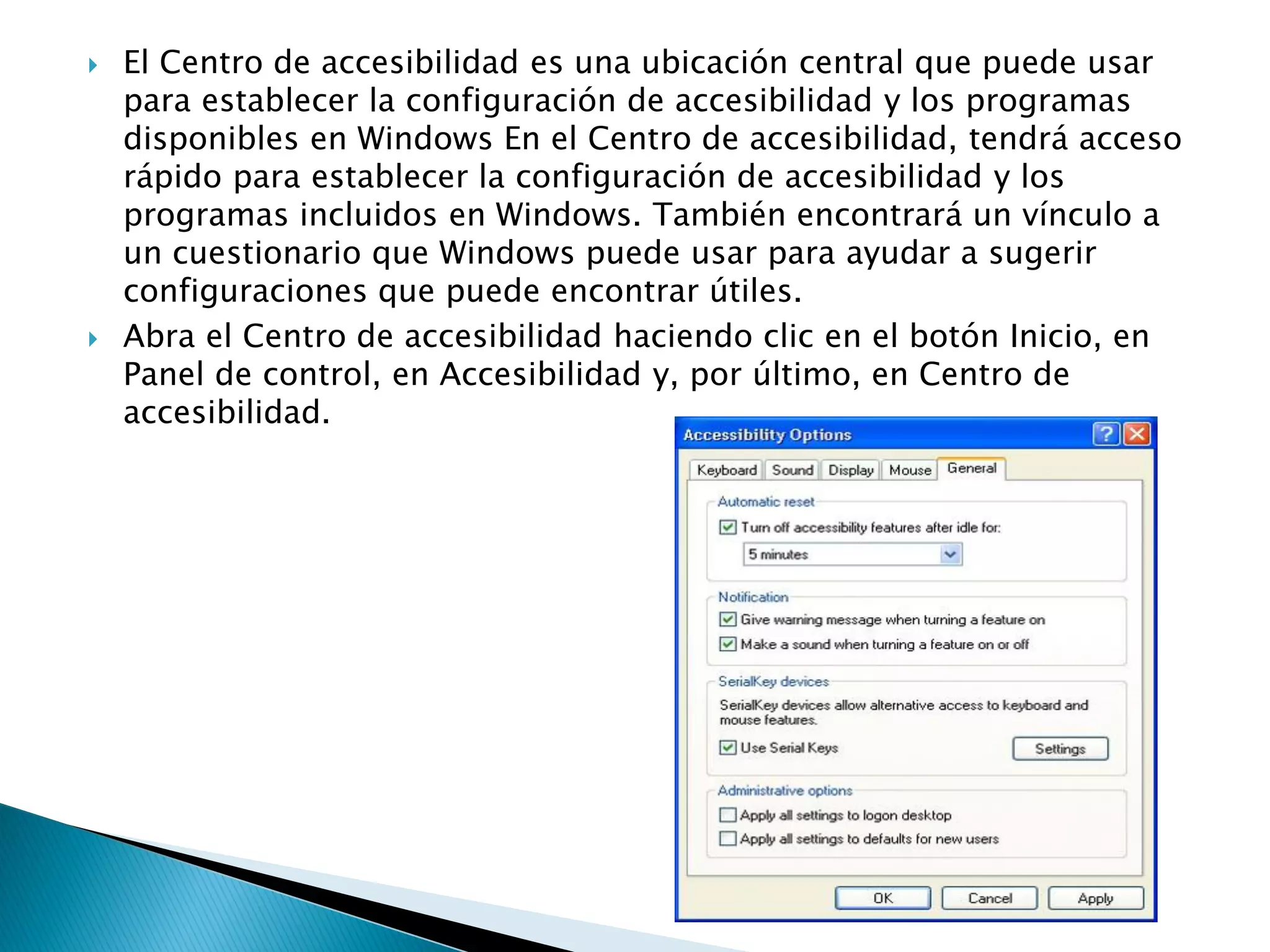The height and width of the screenshot is (952, 1270).
Task: Close the Accessibility Options dialog
Action: 1137,434
